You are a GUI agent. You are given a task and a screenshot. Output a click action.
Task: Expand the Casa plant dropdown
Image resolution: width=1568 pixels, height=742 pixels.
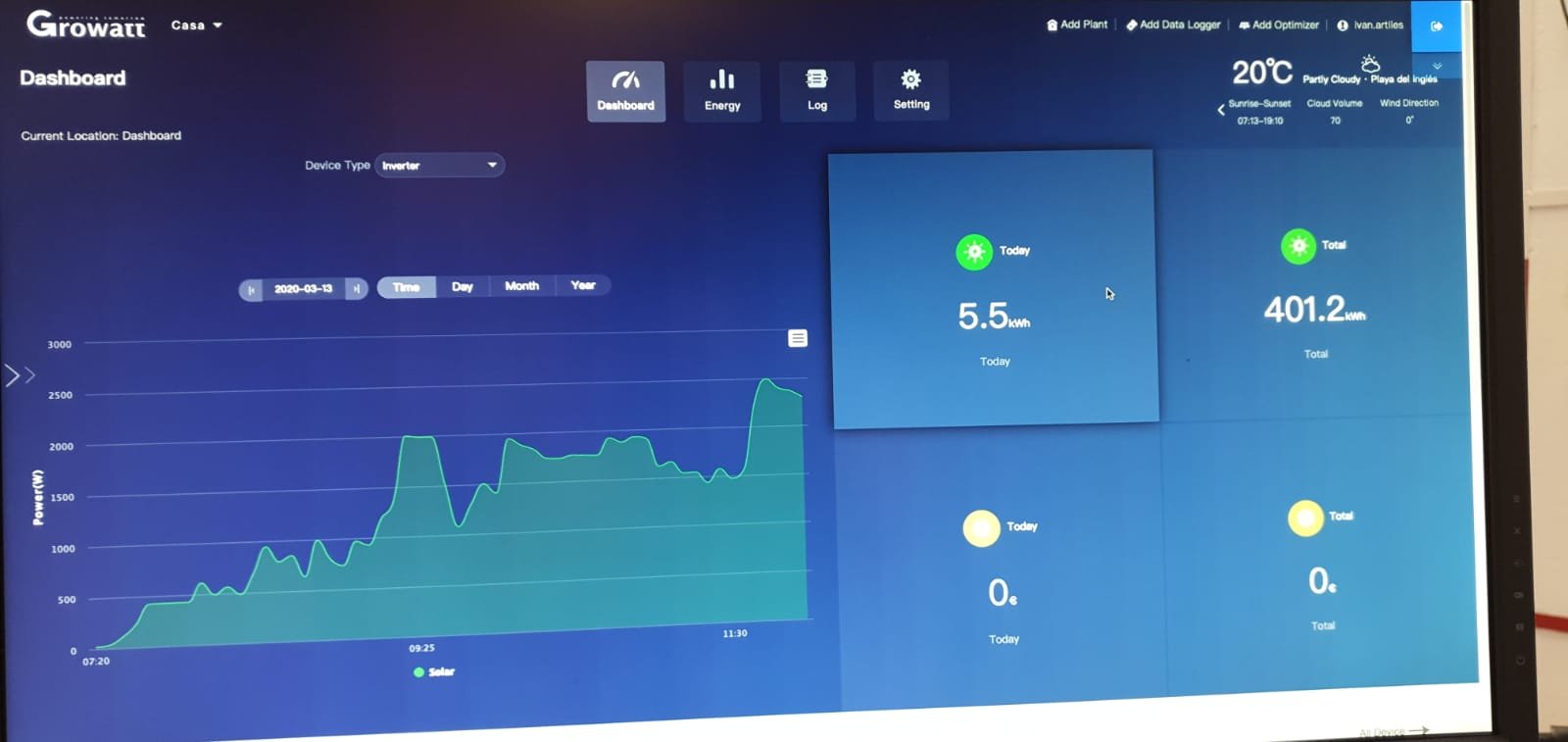pyautogui.click(x=196, y=25)
